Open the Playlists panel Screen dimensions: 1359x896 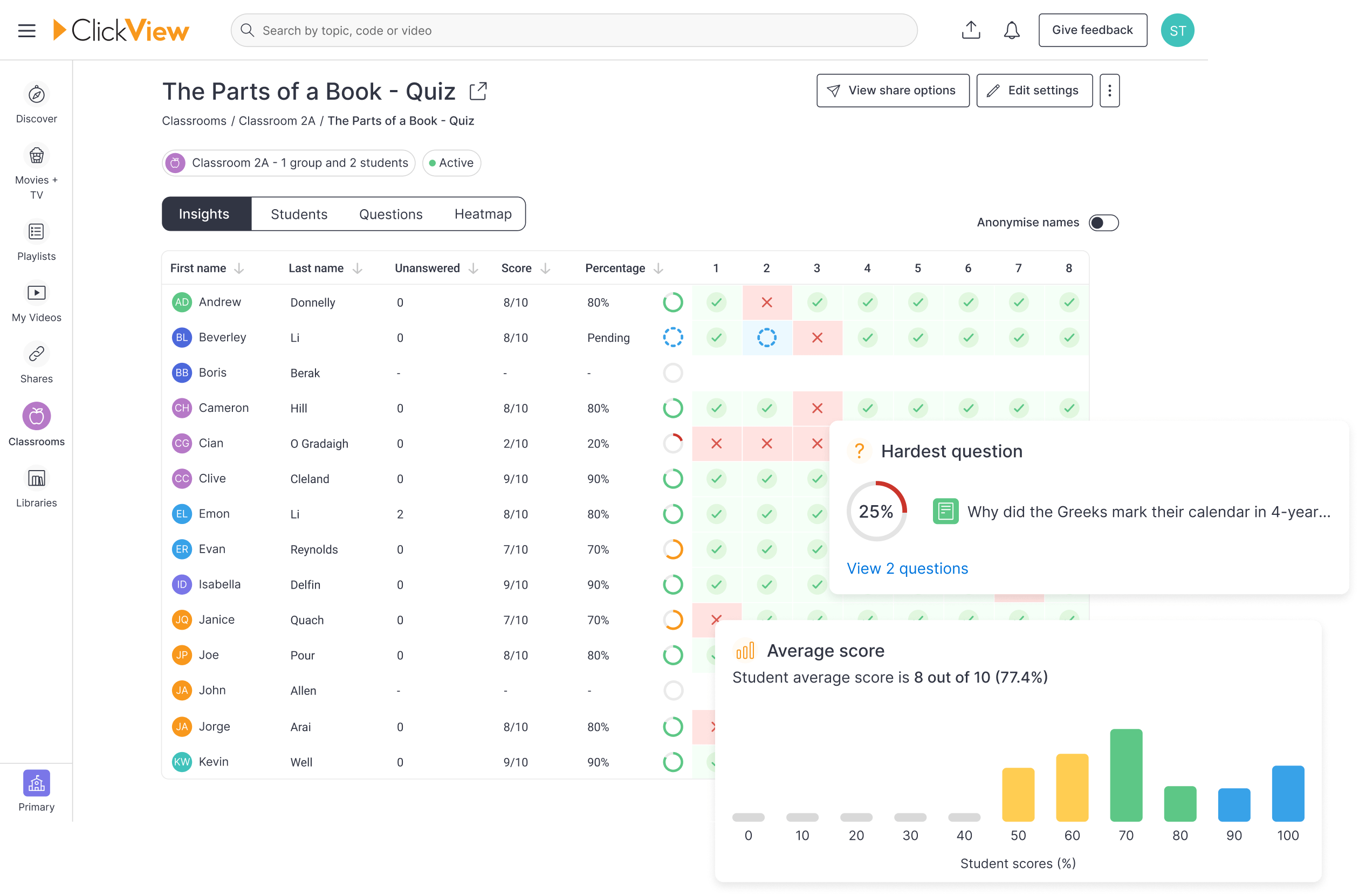tap(36, 232)
